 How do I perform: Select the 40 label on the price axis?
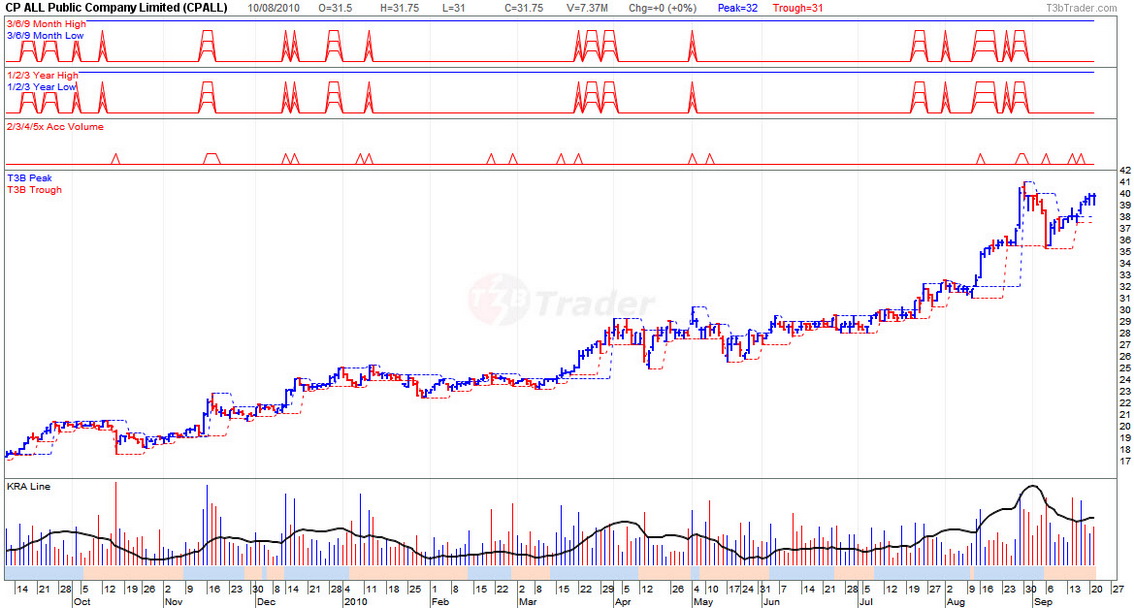(x=1125, y=194)
